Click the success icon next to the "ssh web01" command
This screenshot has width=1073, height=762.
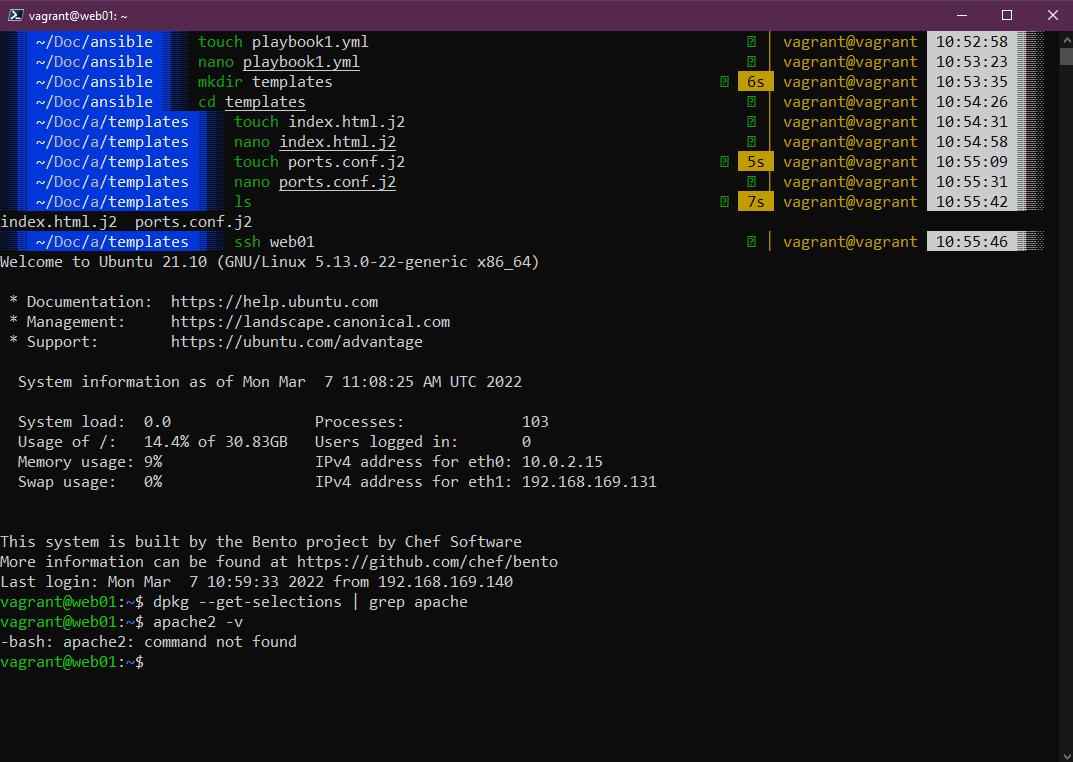point(750,241)
